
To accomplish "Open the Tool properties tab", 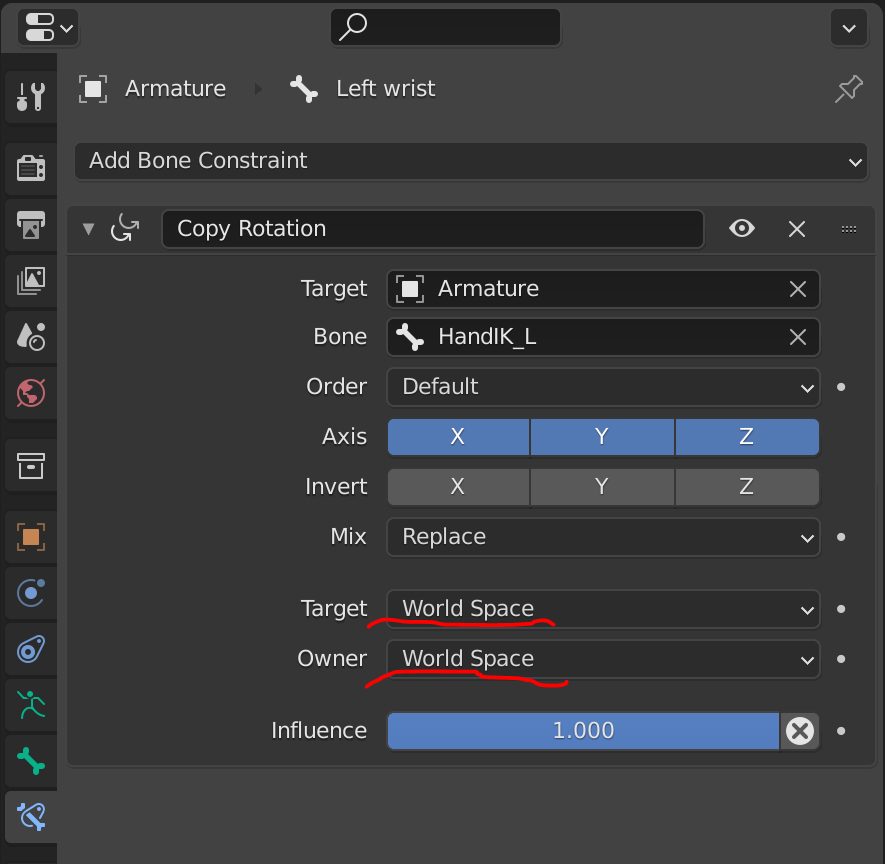I will click(30, 97).
